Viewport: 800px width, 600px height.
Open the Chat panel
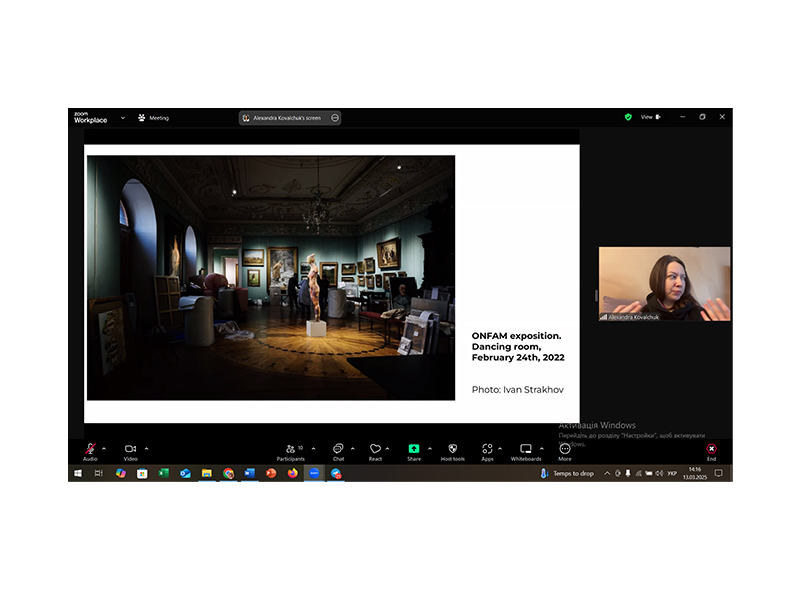pos(338,449)
